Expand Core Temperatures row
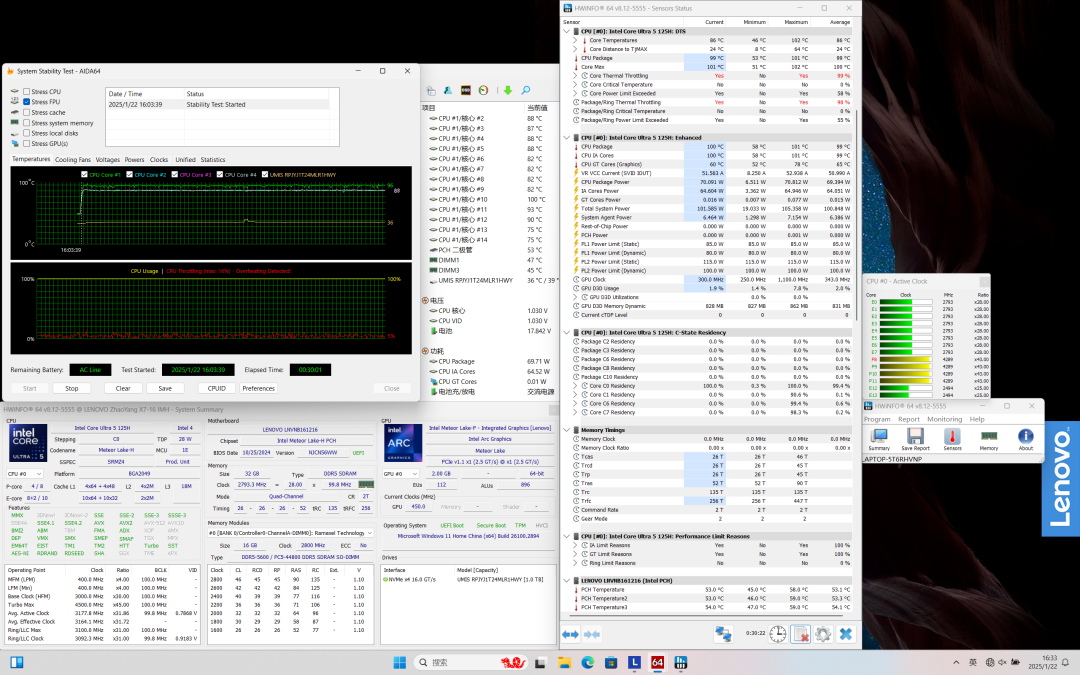 575,40
